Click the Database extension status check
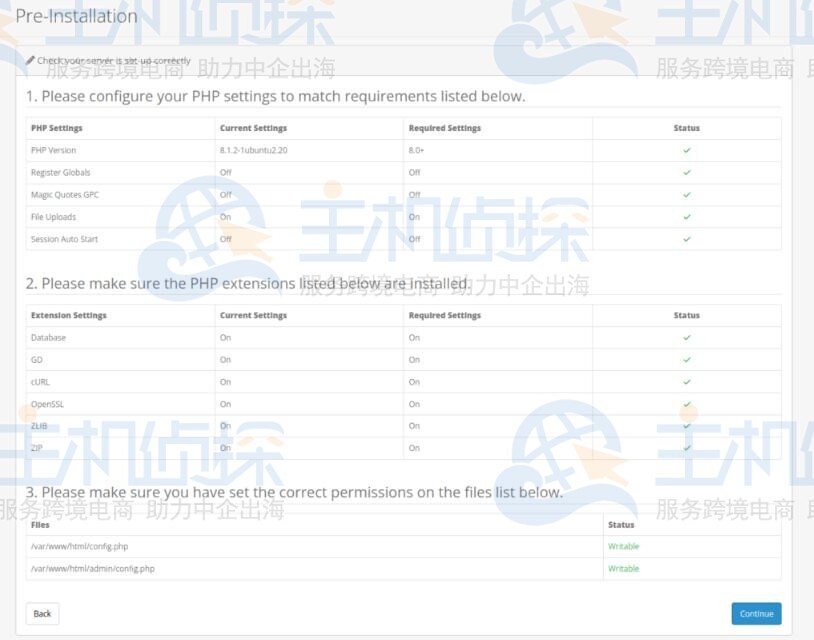Image resolution: width=814 pixels, height=640 pixels. coord(686,337)
